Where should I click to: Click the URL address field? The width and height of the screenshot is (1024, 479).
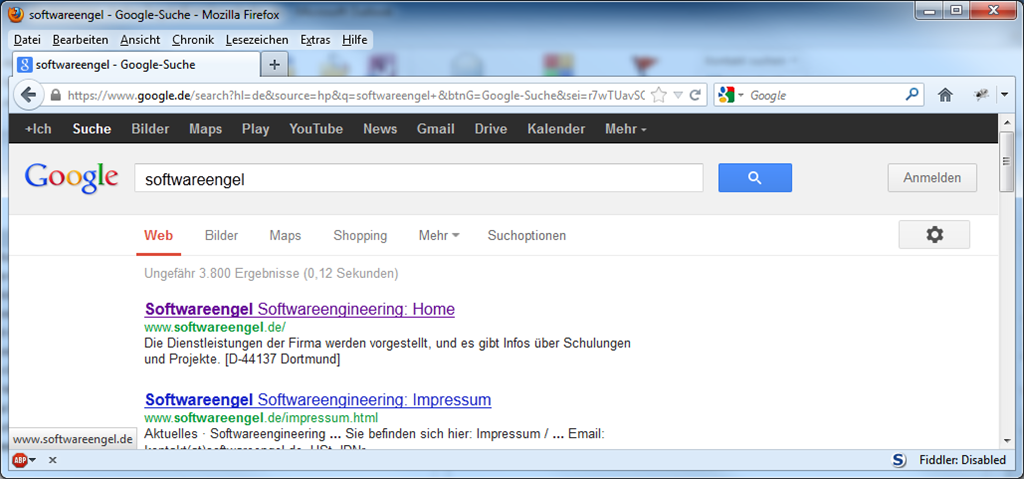[356, 95]
